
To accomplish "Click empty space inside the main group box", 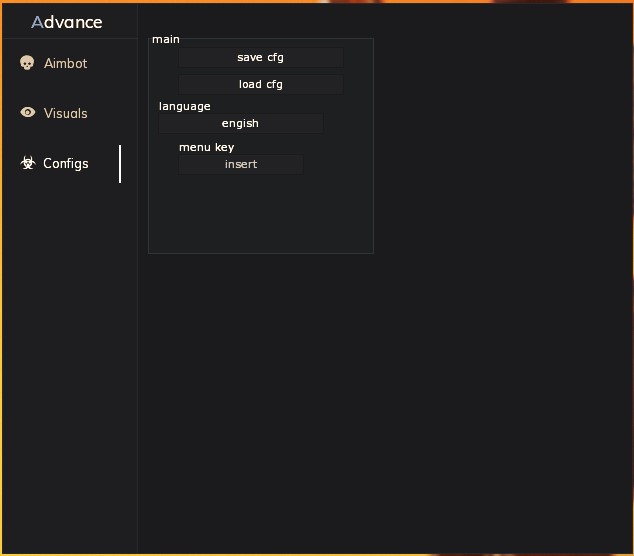I will click(x=260, y=215).
